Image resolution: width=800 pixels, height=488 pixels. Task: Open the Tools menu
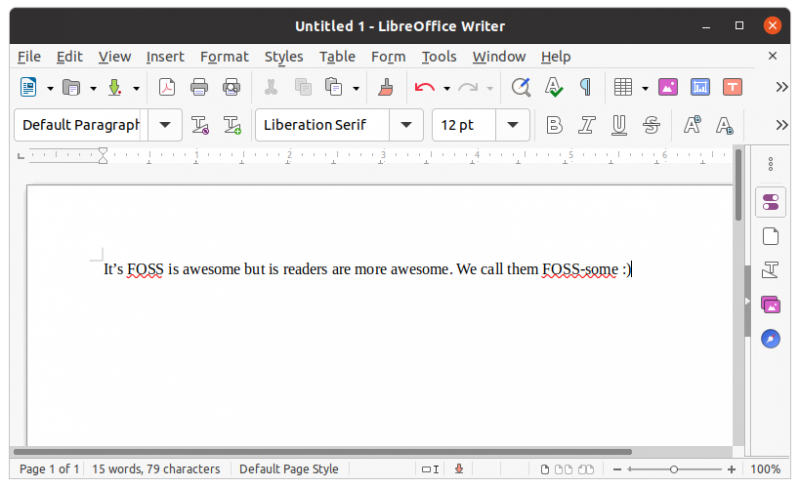pyautogui.click(x=439, y=57)
